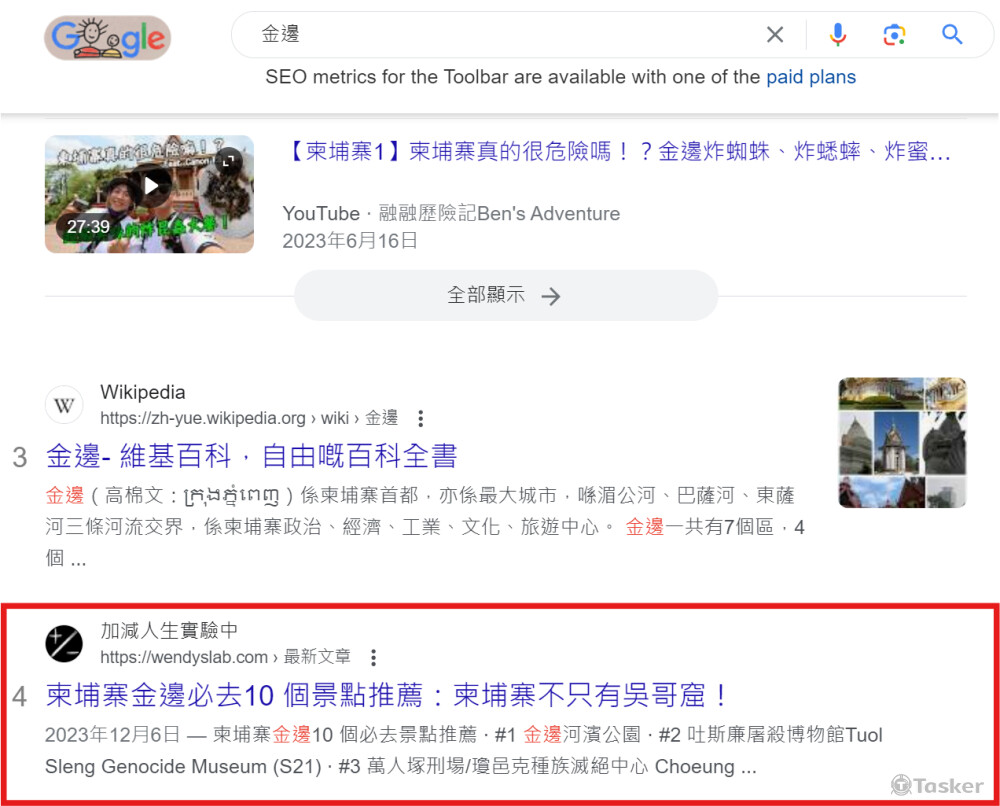Click the Phnom Penh image collage thumbnail
Viewport: 1000px width, 806px height.
coord(902,443)
